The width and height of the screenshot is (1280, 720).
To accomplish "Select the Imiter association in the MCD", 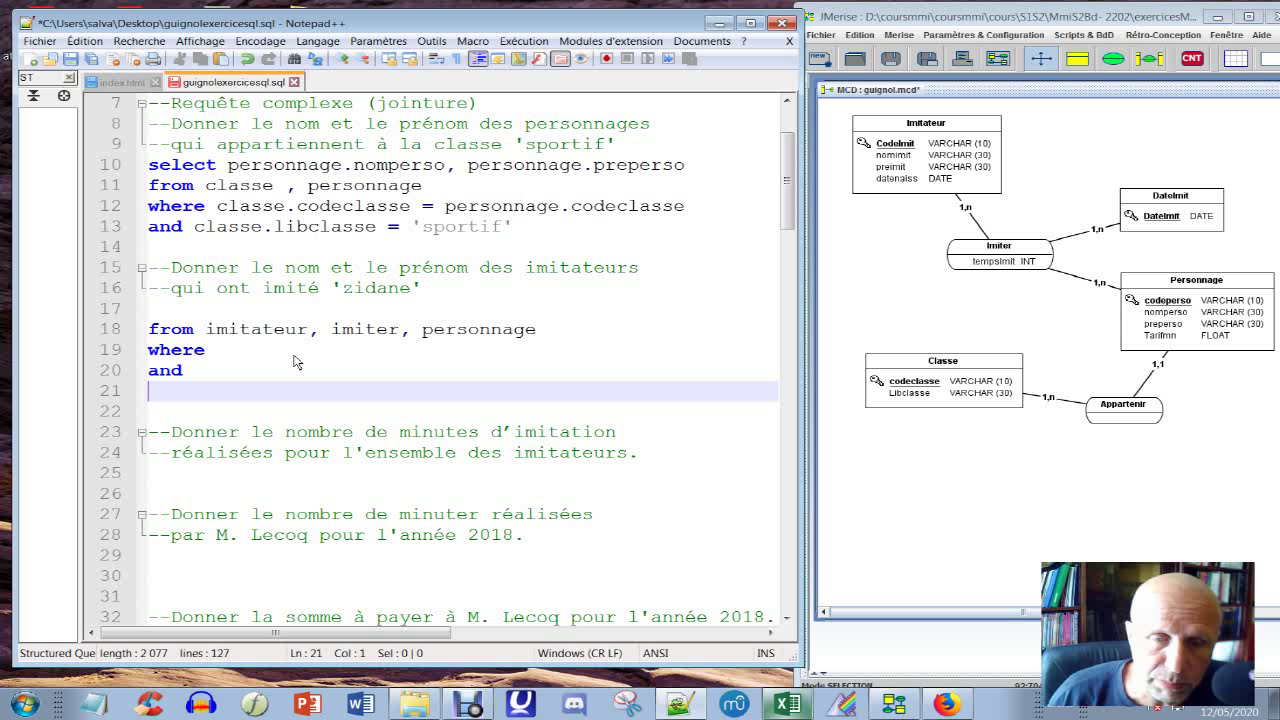I will pos(999,254).
